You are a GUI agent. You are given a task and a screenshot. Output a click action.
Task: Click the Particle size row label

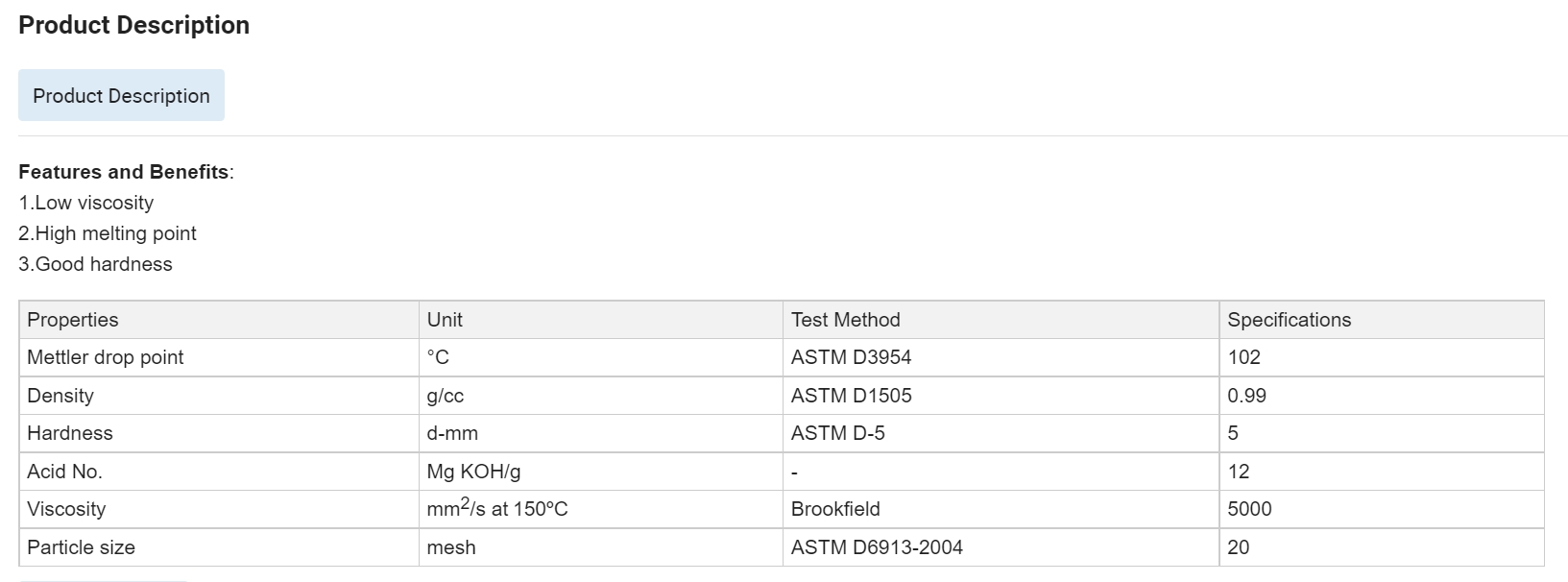[x=82, y=547]
